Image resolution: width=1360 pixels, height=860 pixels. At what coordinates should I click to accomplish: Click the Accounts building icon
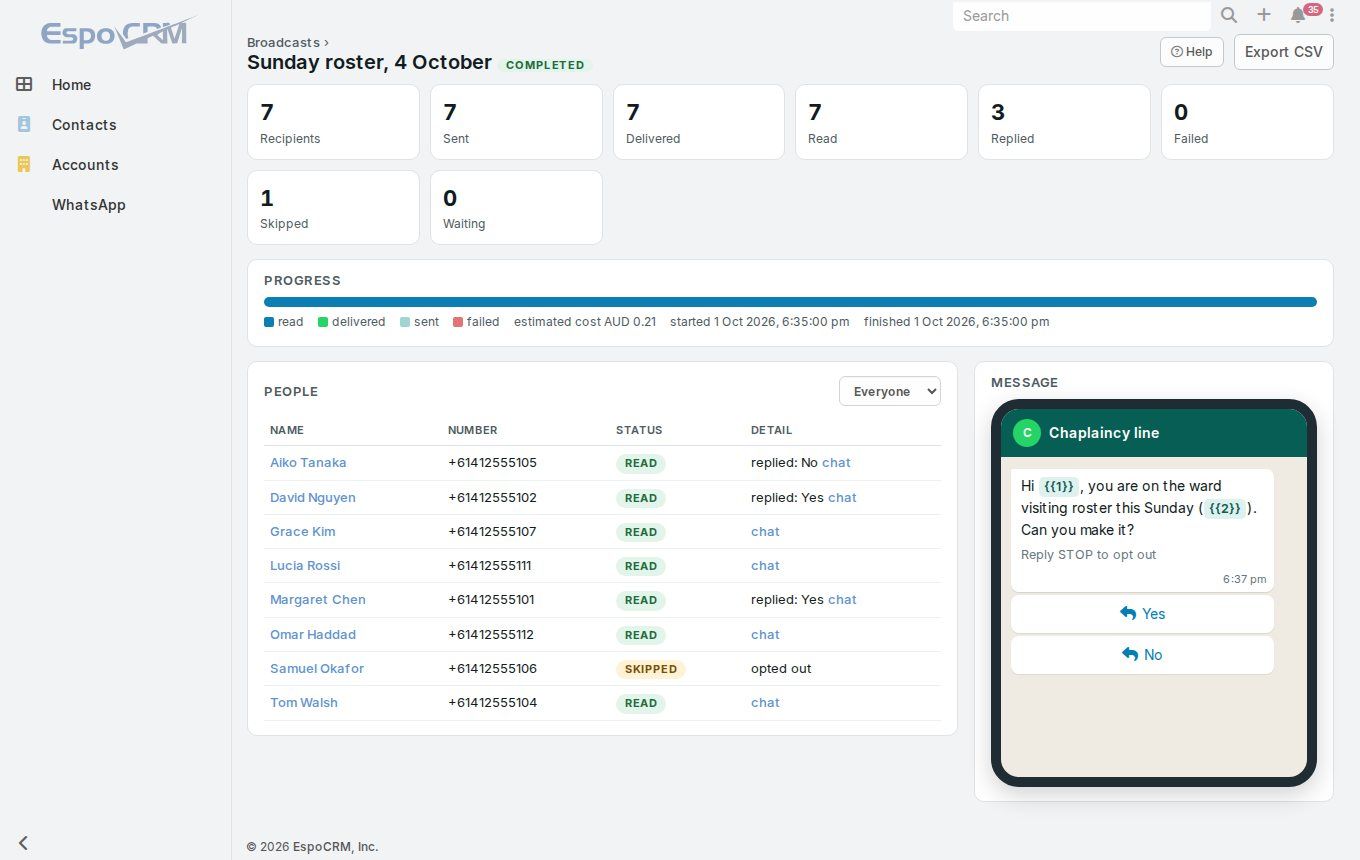pos(24,165)
